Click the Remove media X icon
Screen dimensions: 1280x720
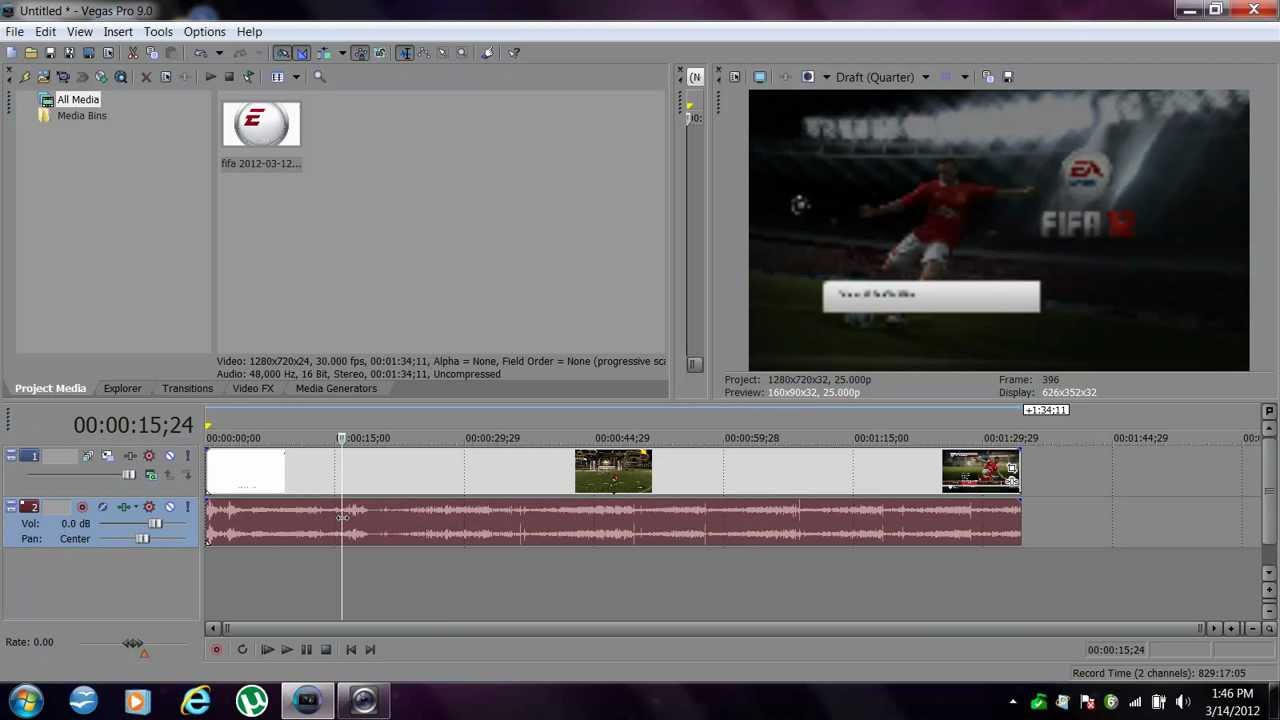[146, 77]
